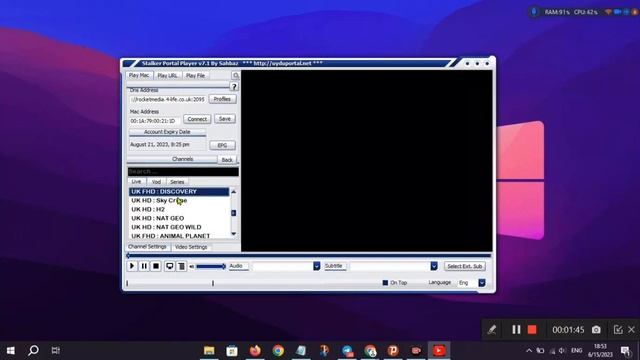Viewport: 640px width, 360px height.
Task: Toggle fullscreen with the monitor icon
Action: 169,266
